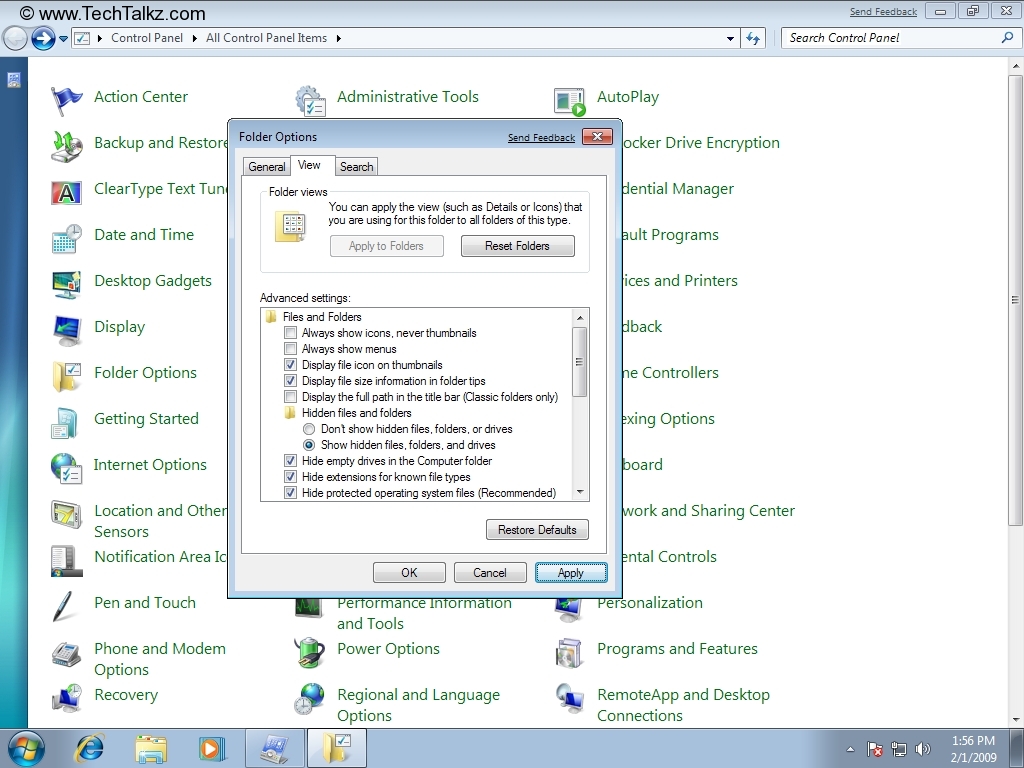Click the Internet Options globe icon

point(66,467)
